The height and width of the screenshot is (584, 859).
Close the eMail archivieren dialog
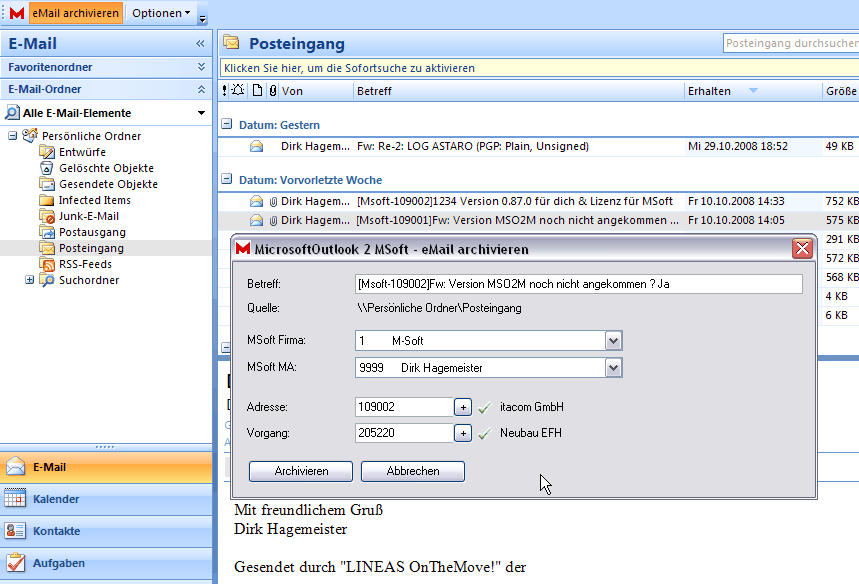pyautogui.click(x=802, y=249)
